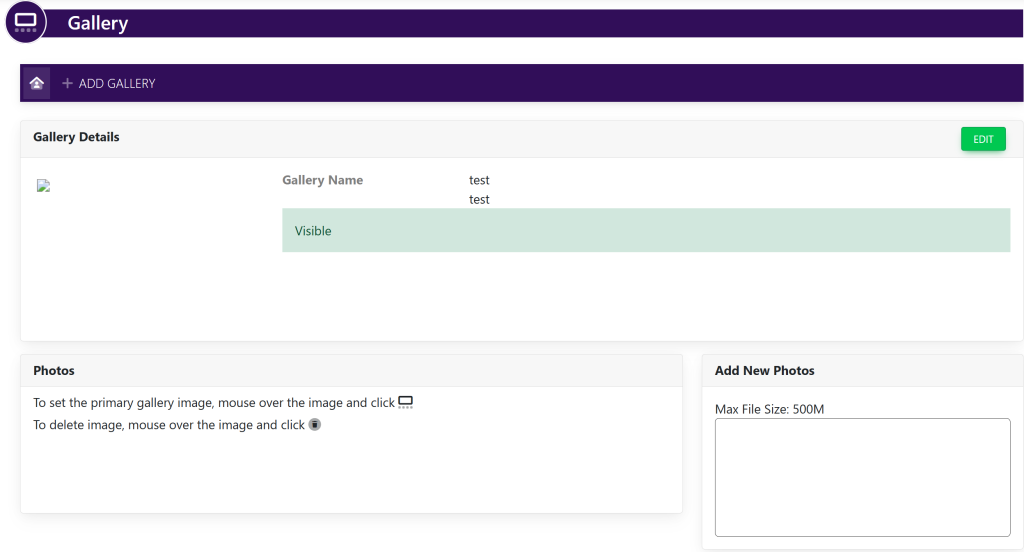Click the set primary image instruction text
1024x552 pixels.
[214, 403]
